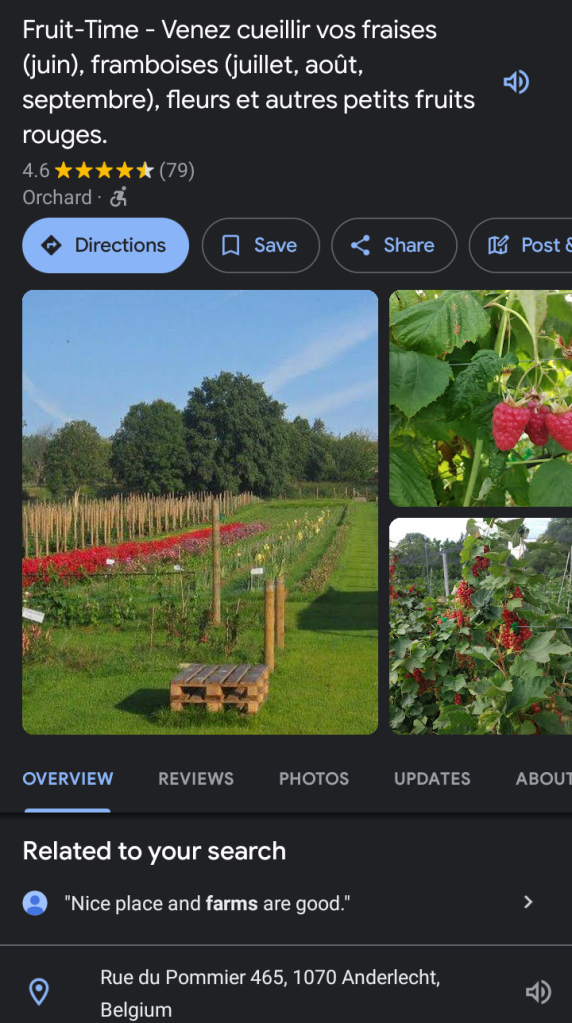Screen dimensions: 572x1023
Task: Switch to the Reviews tab
Action: click(196, 778)
